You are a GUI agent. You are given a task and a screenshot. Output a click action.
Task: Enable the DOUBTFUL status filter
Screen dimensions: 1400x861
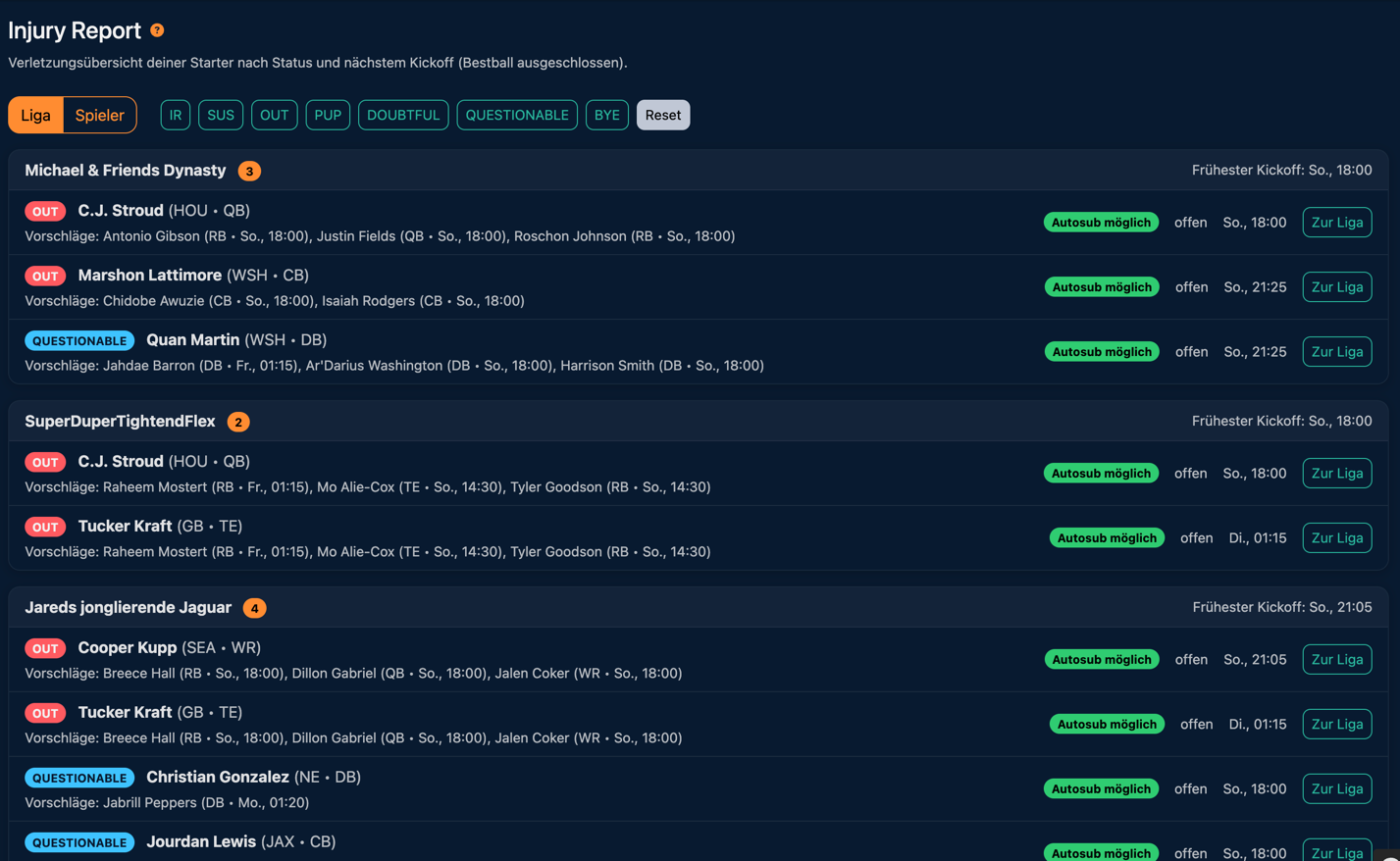(x=403, y=115)
